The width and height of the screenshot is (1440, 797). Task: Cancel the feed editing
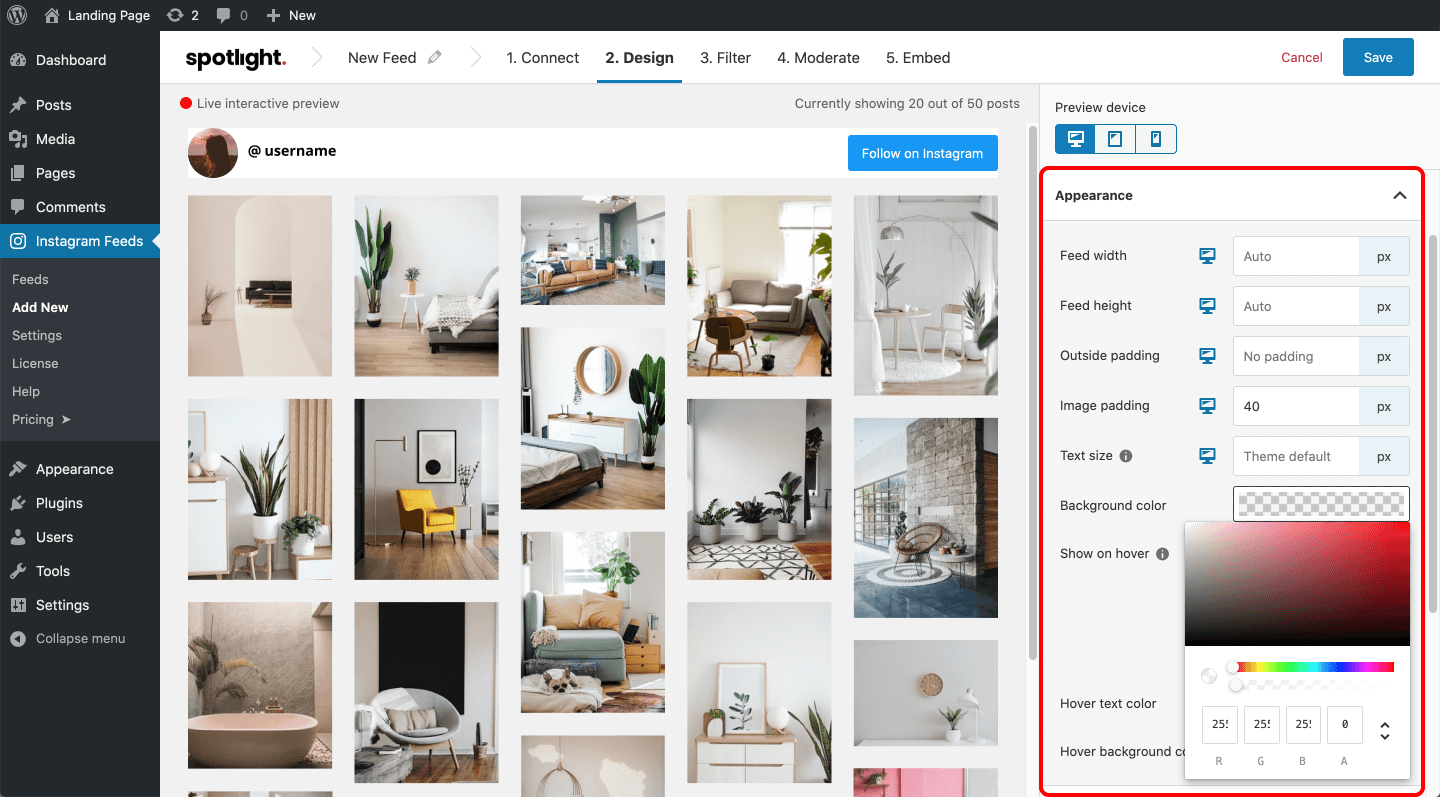[1302, 58]
